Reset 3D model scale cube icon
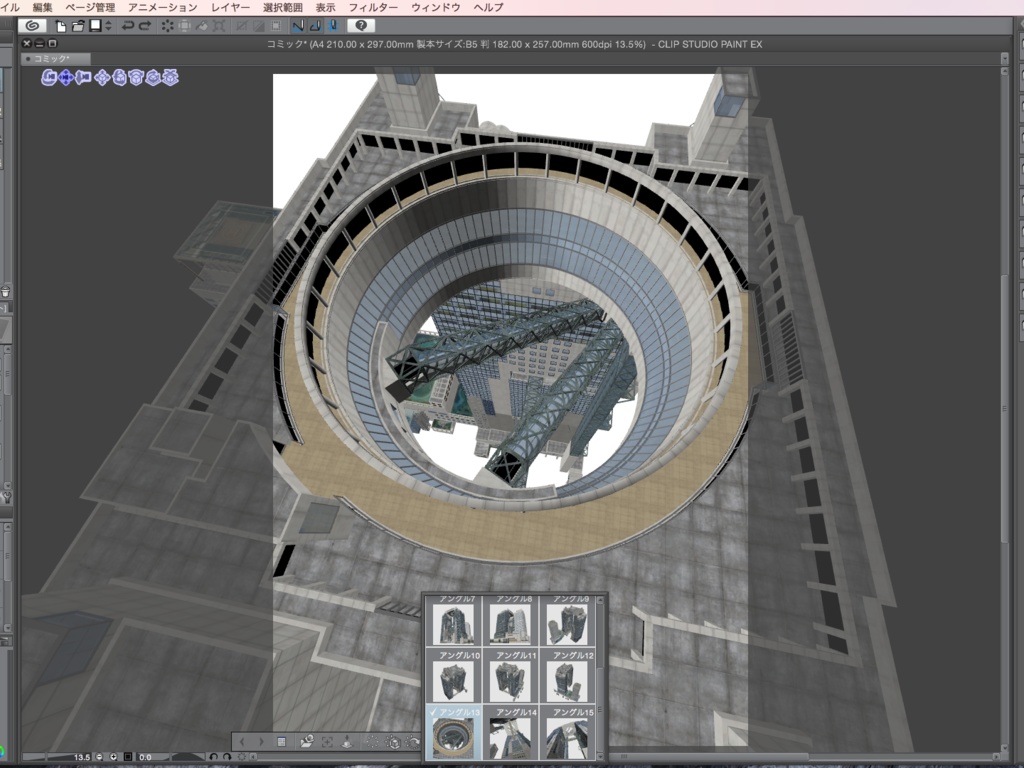 click(392, 742)
